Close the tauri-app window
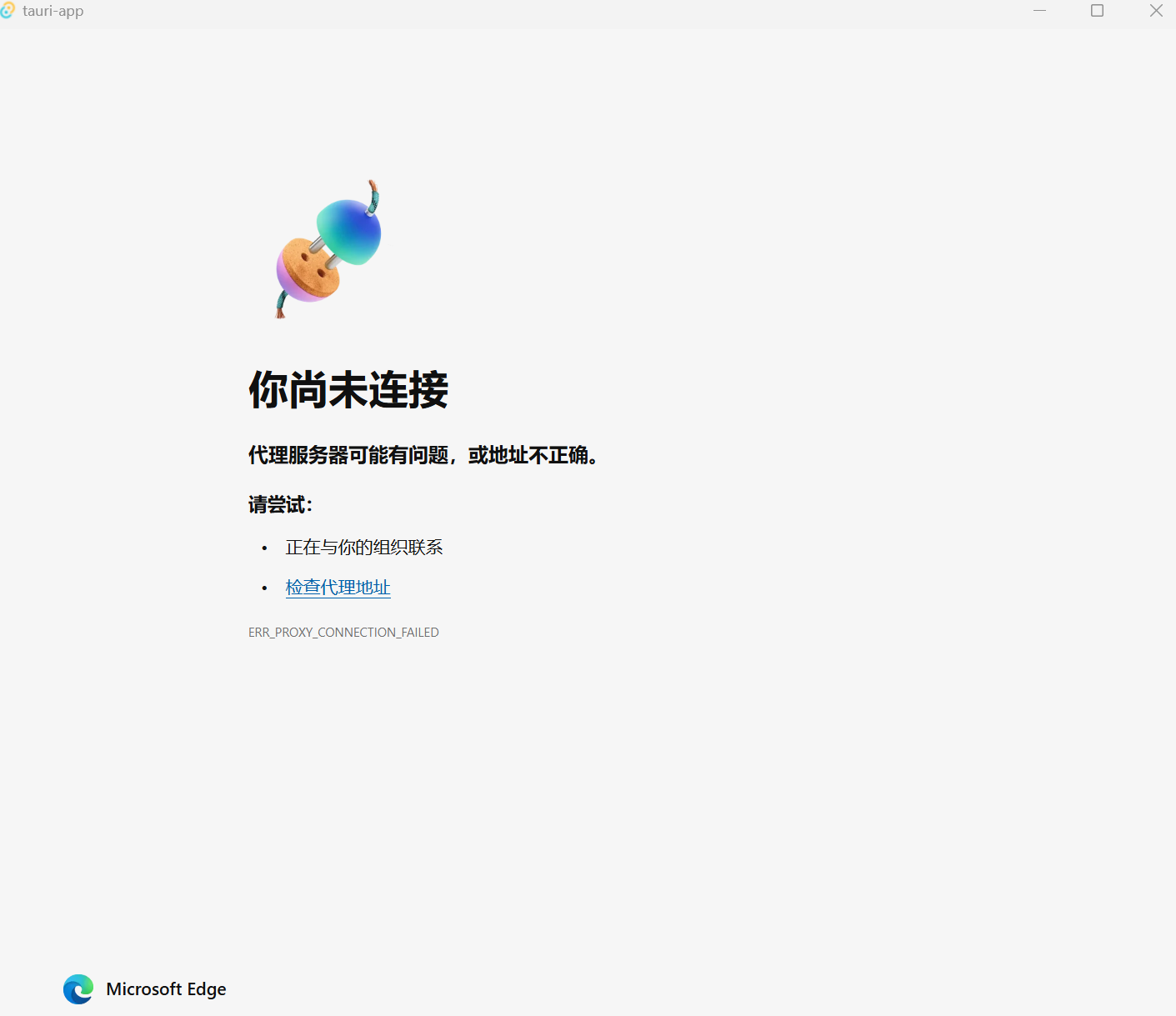 [1156, 11]
